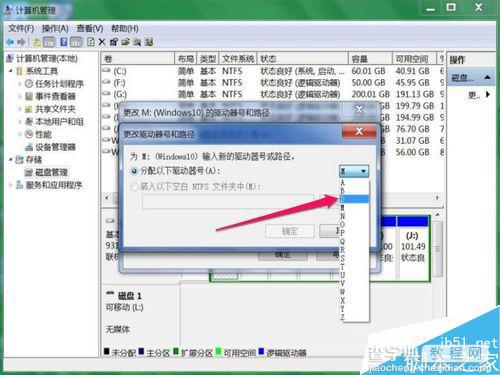
Task: Click the black X delete toolbar icon
Action: [102, 42]
